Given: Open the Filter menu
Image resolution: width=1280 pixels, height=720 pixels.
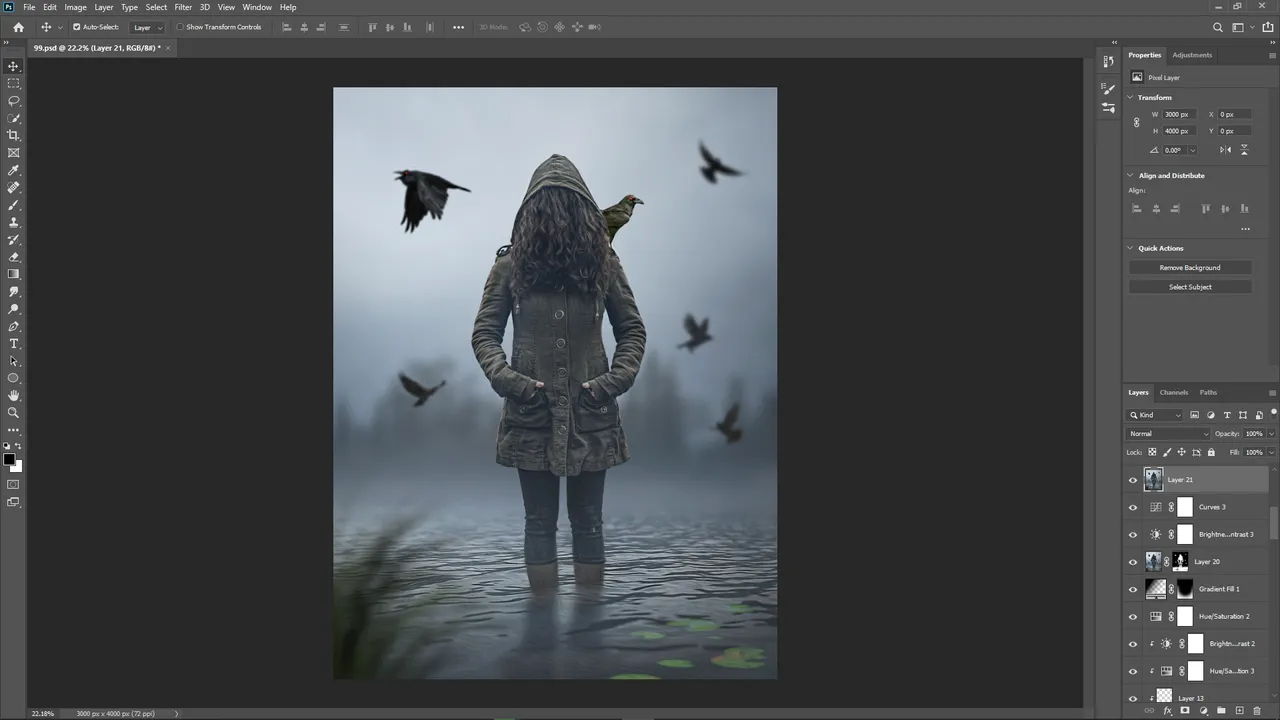Looking at the screenshot, I should 183,7.
